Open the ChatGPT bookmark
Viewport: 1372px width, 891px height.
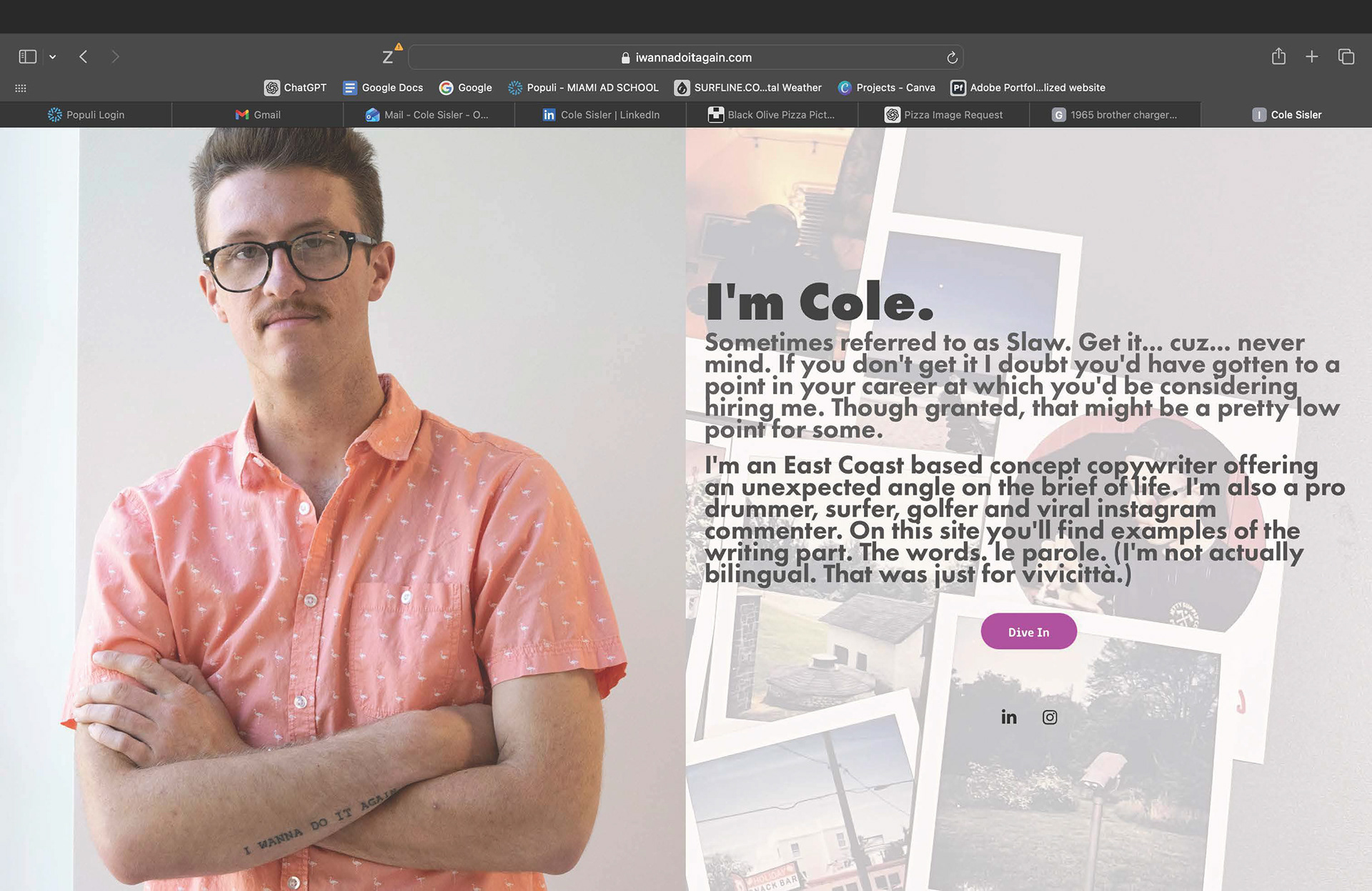295,87
